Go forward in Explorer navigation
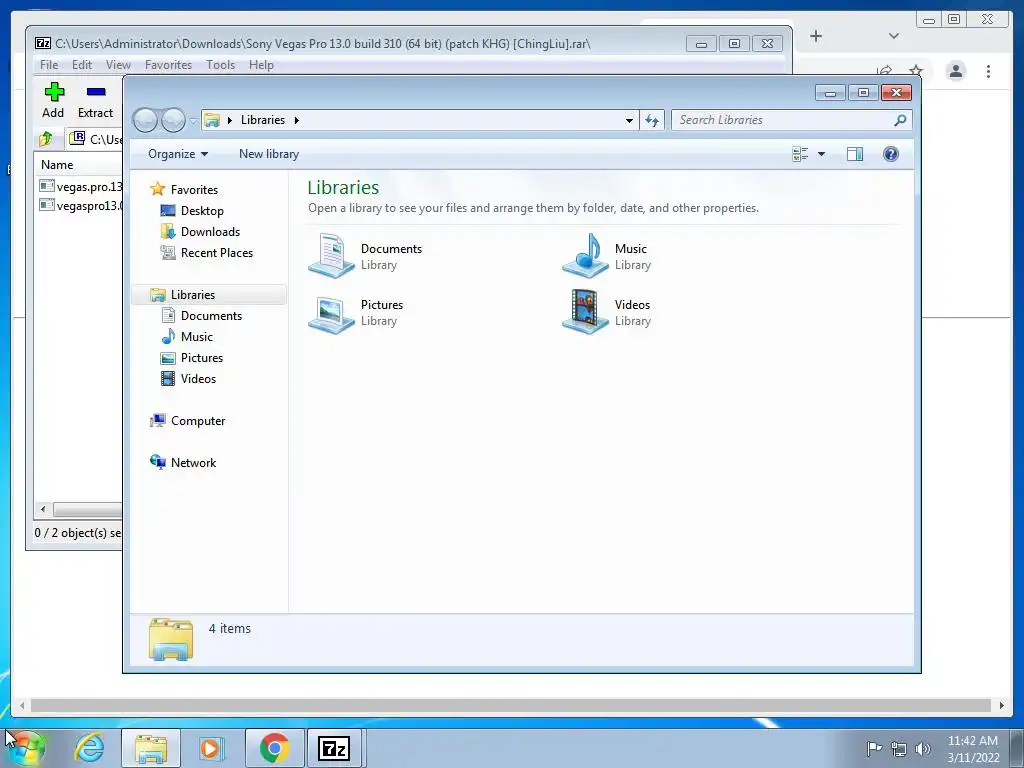 pyautogui.click(x=173, y=120)
